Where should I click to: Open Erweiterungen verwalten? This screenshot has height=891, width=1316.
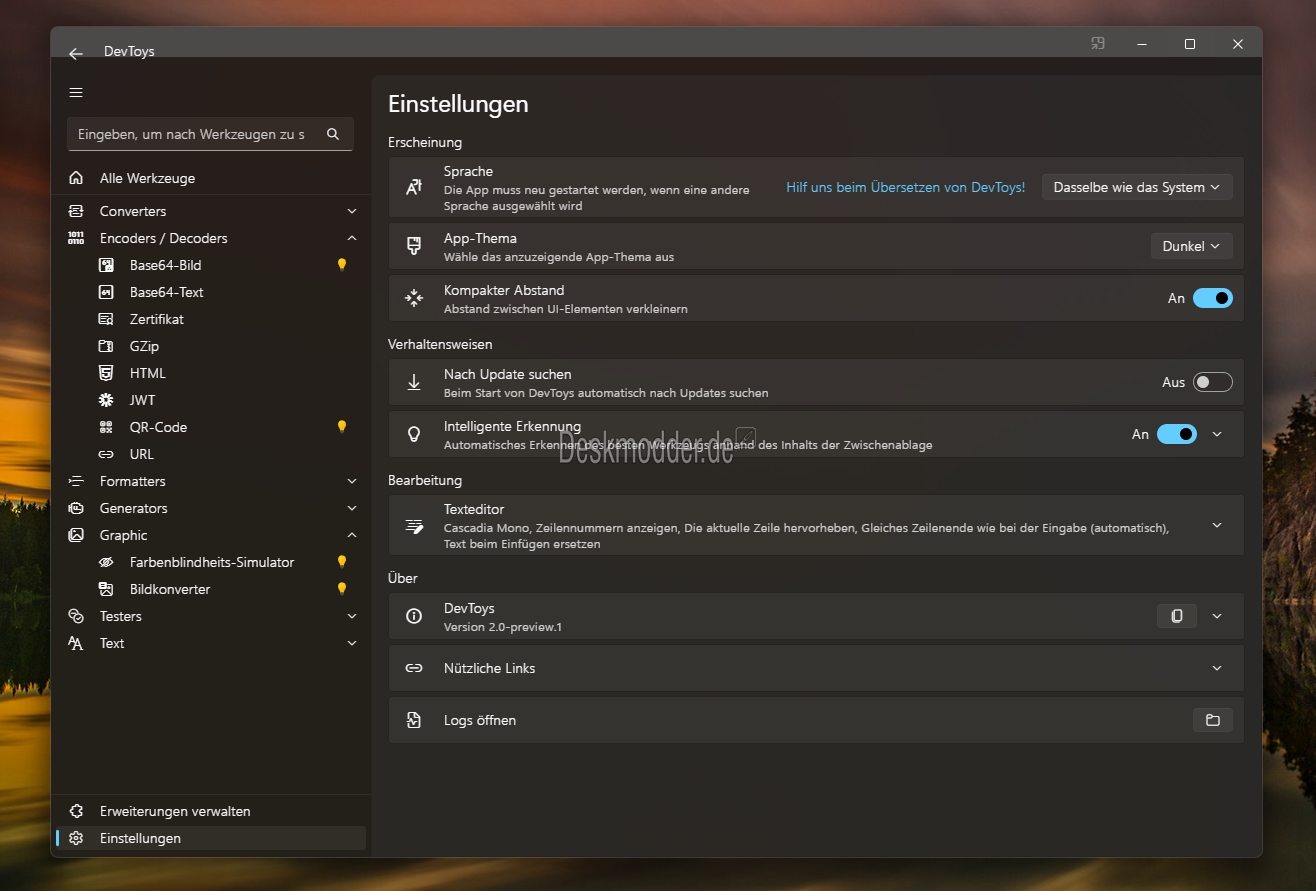click(211, 811)
